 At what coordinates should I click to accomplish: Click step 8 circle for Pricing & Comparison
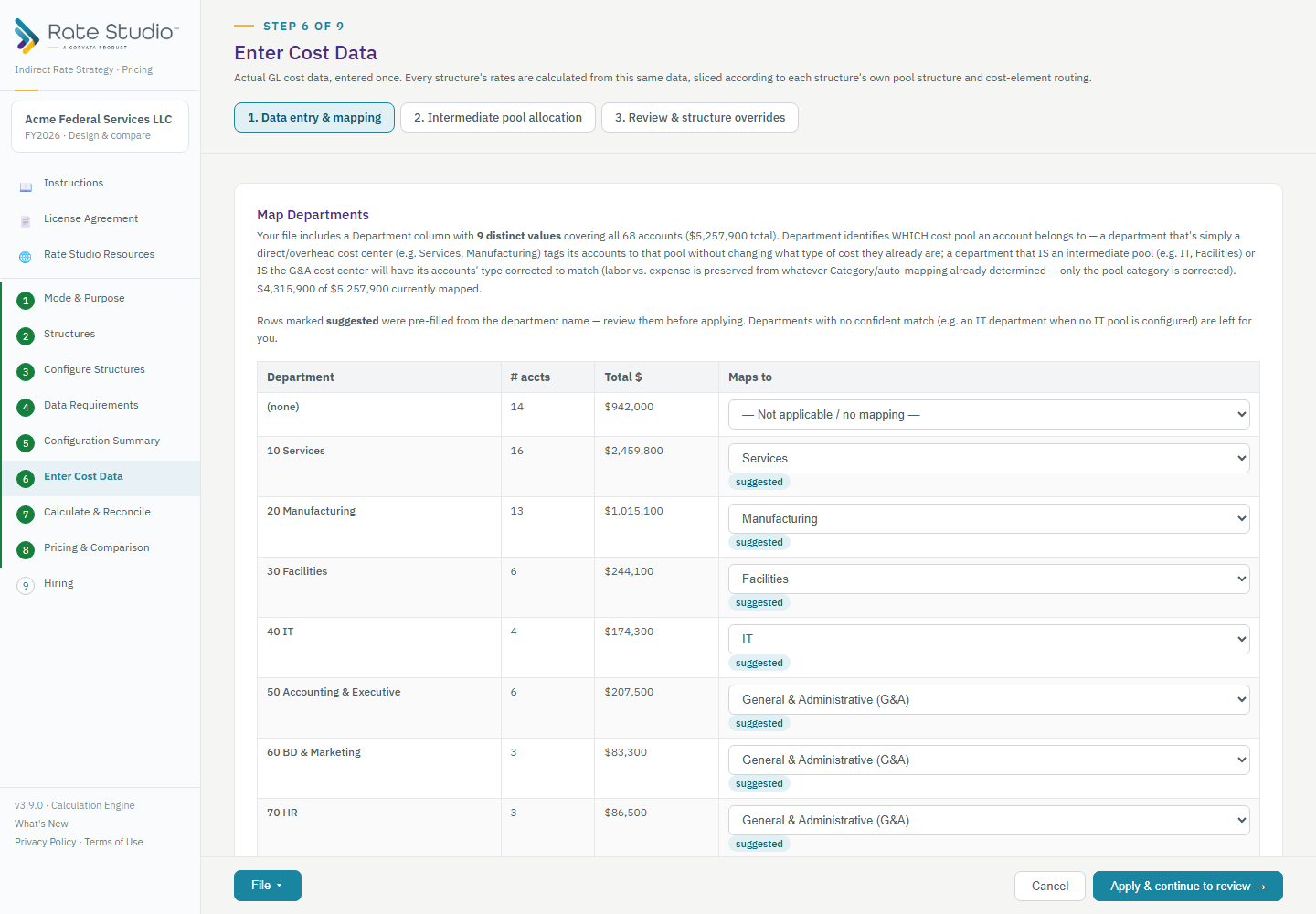(26, 549)
